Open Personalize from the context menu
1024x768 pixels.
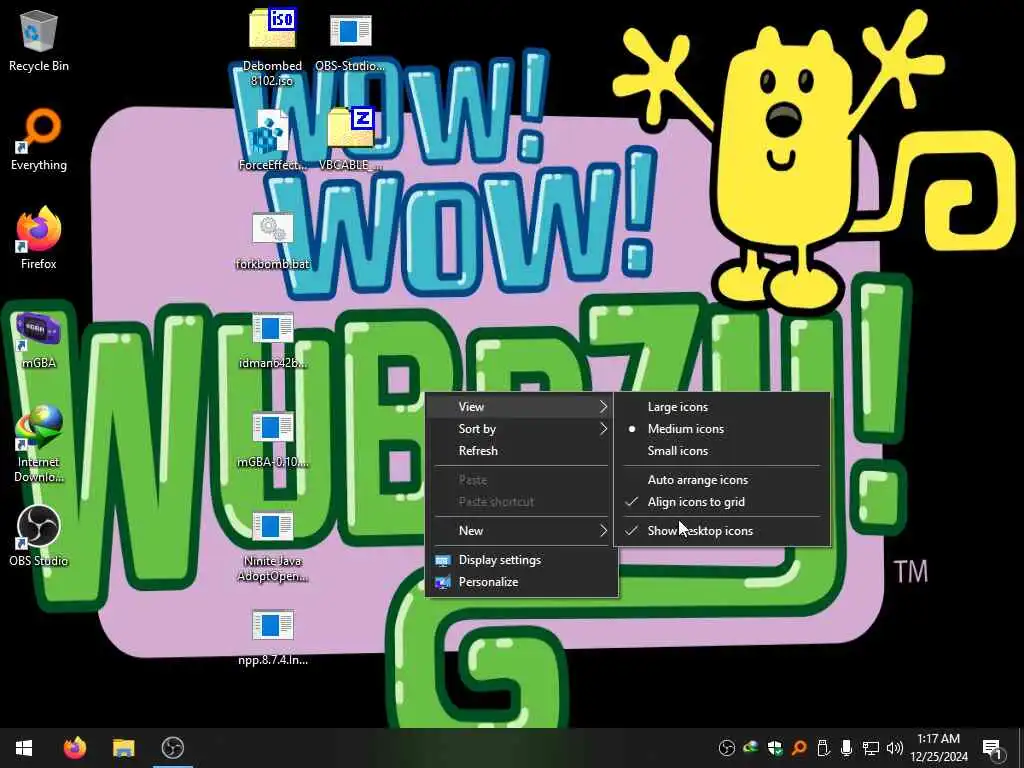pos(521,582)
